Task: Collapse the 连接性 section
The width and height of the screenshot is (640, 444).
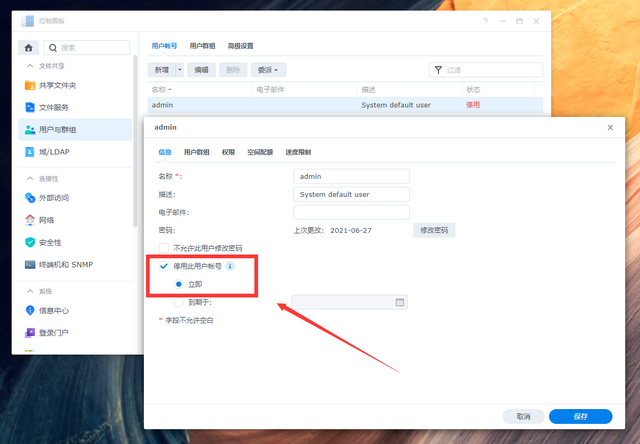Action: pos(30,179)
